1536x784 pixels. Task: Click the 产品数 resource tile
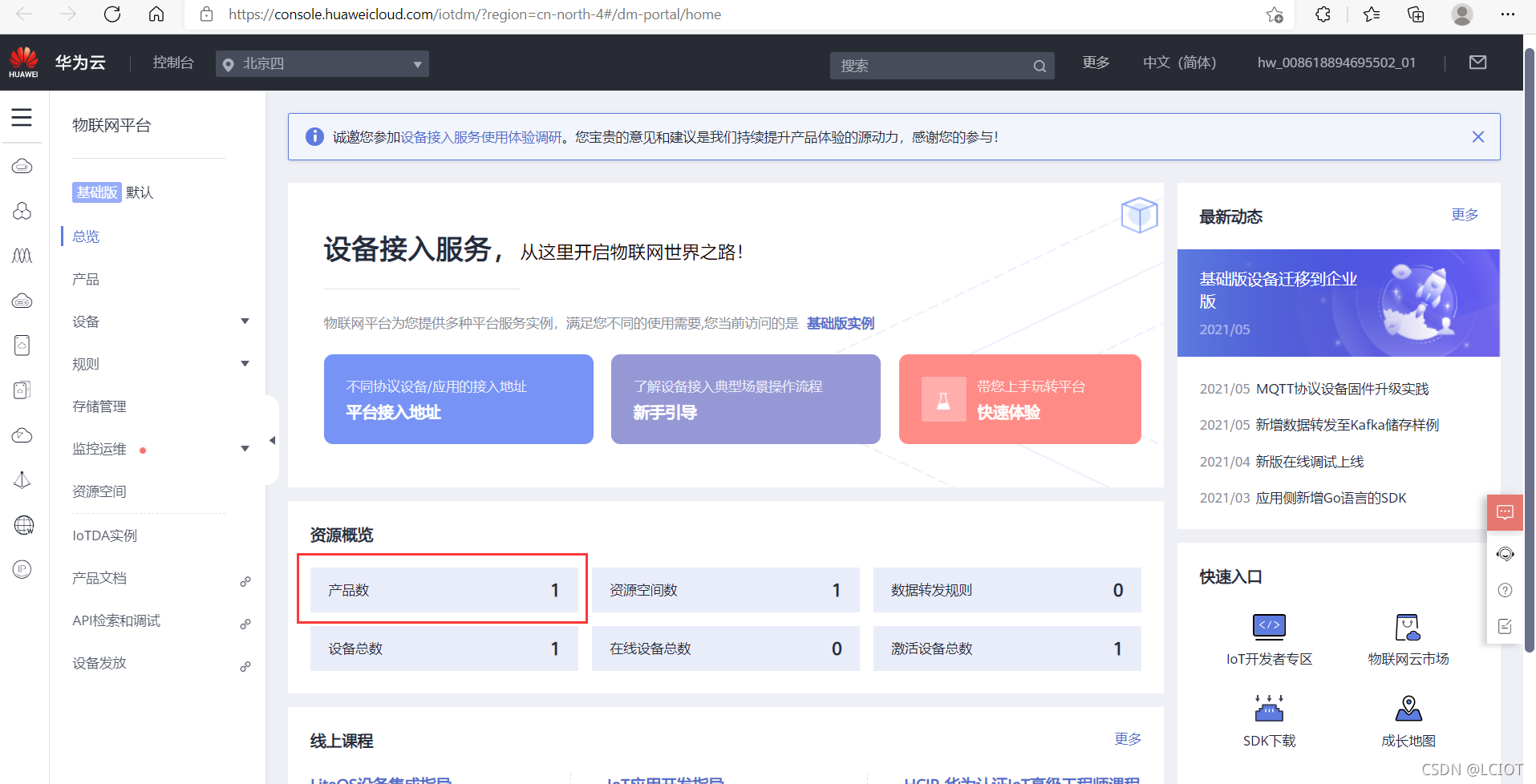[444, 590]
